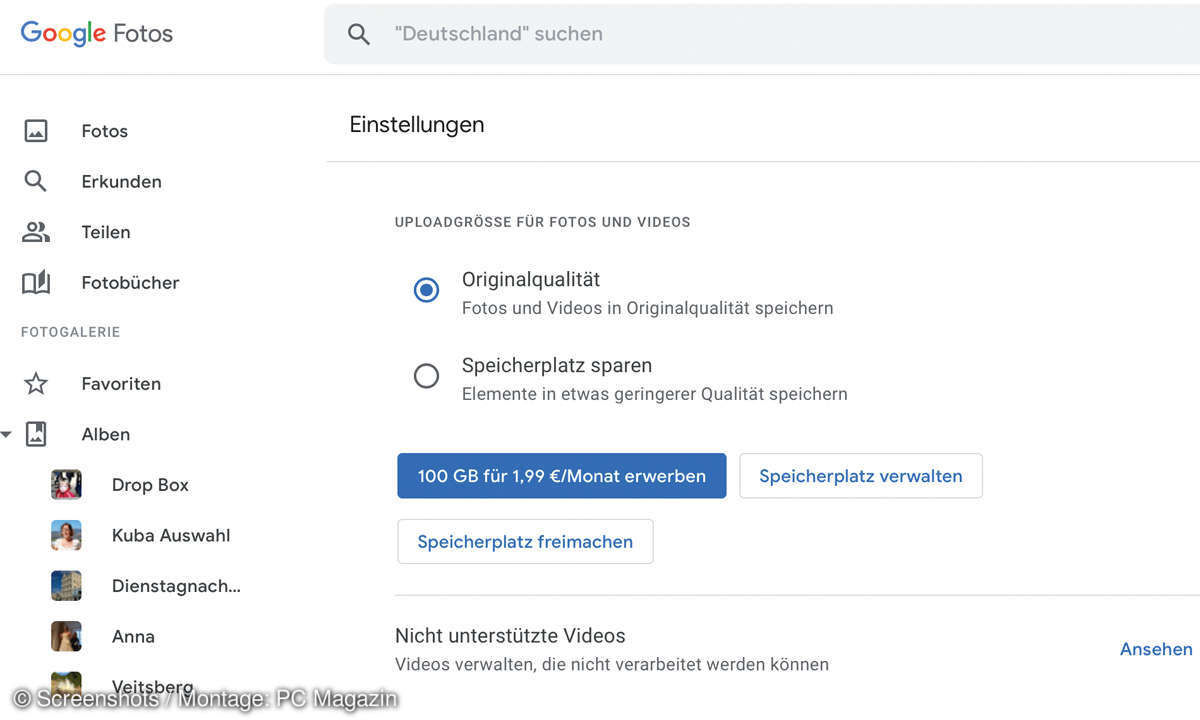This screenshot has width=1200, height=720.
Task: Click the Einstellungen page heading
Action: (x=417, y=125)
